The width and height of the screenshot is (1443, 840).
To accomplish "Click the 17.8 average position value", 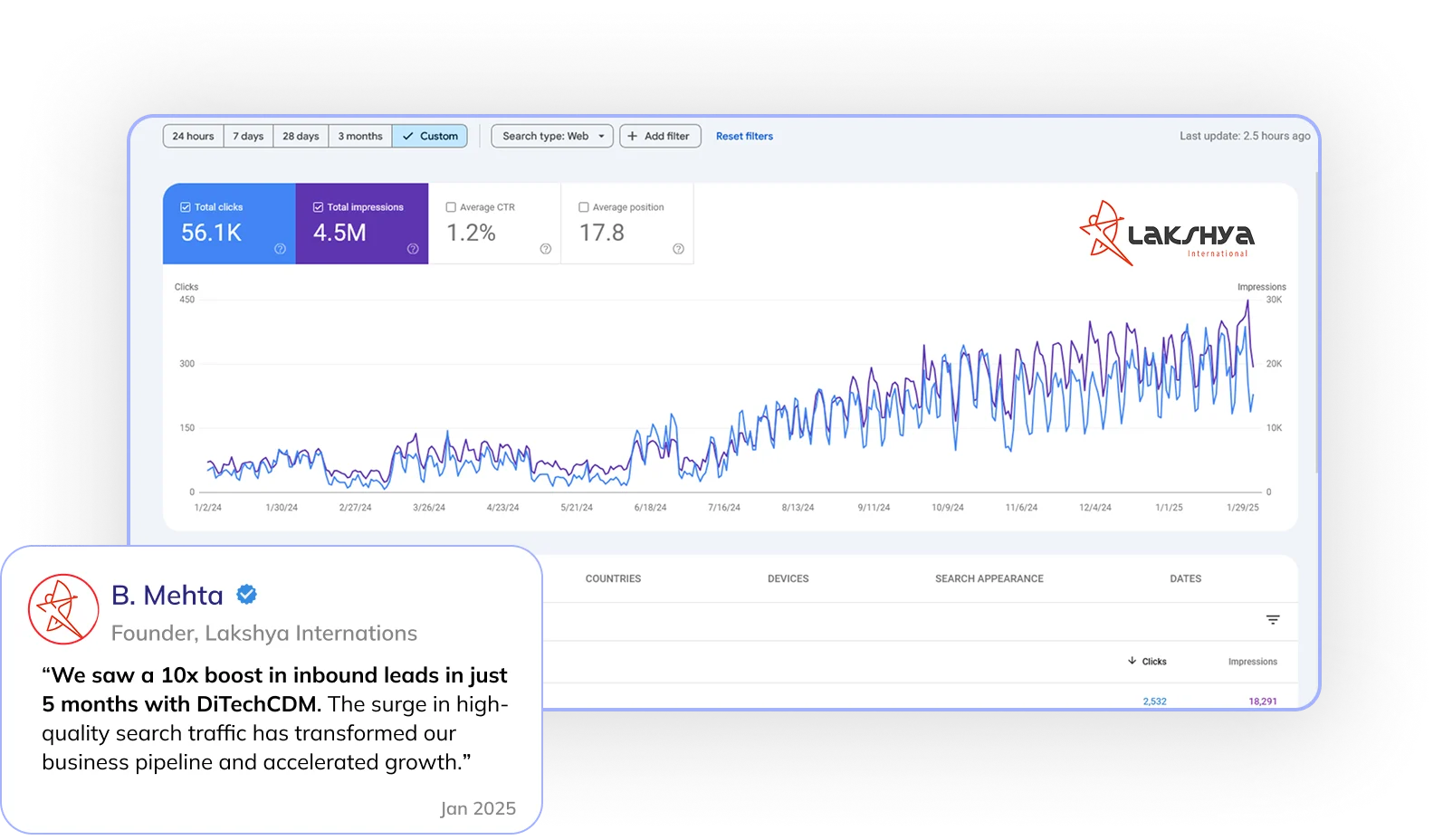I will pos(602,234).
